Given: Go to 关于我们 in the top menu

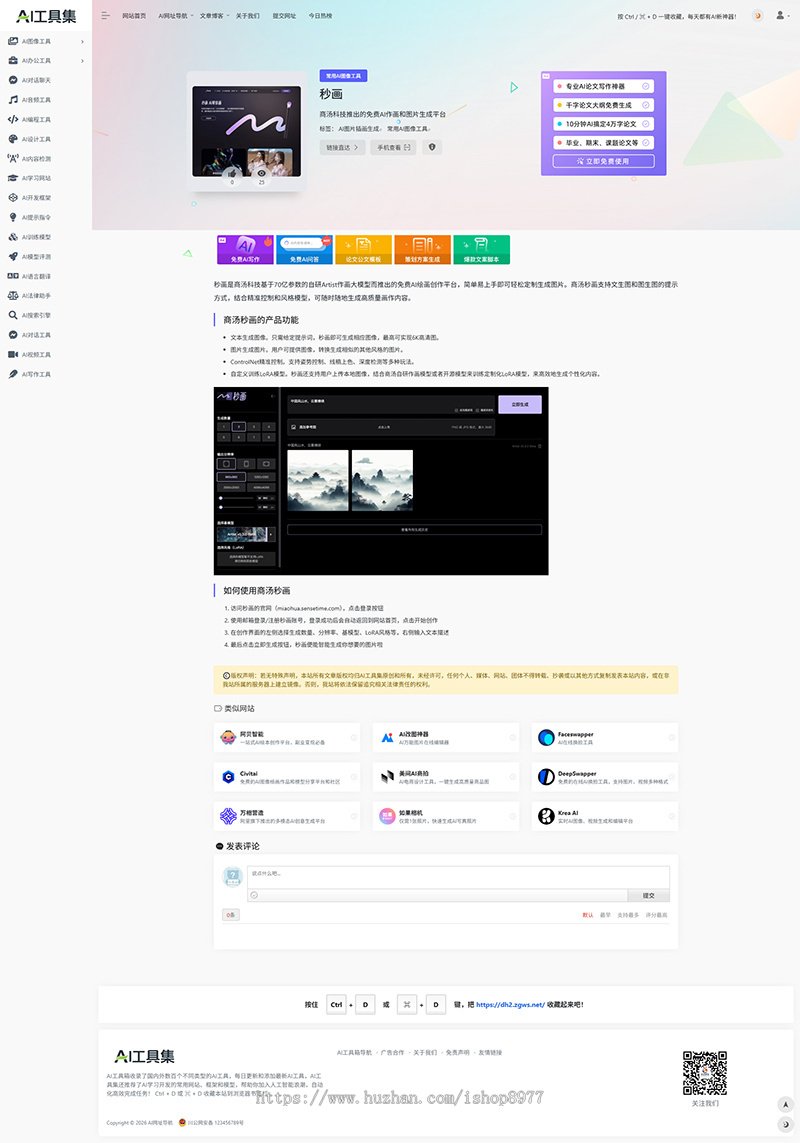Looking at the screenshot, I should [247, 15].
